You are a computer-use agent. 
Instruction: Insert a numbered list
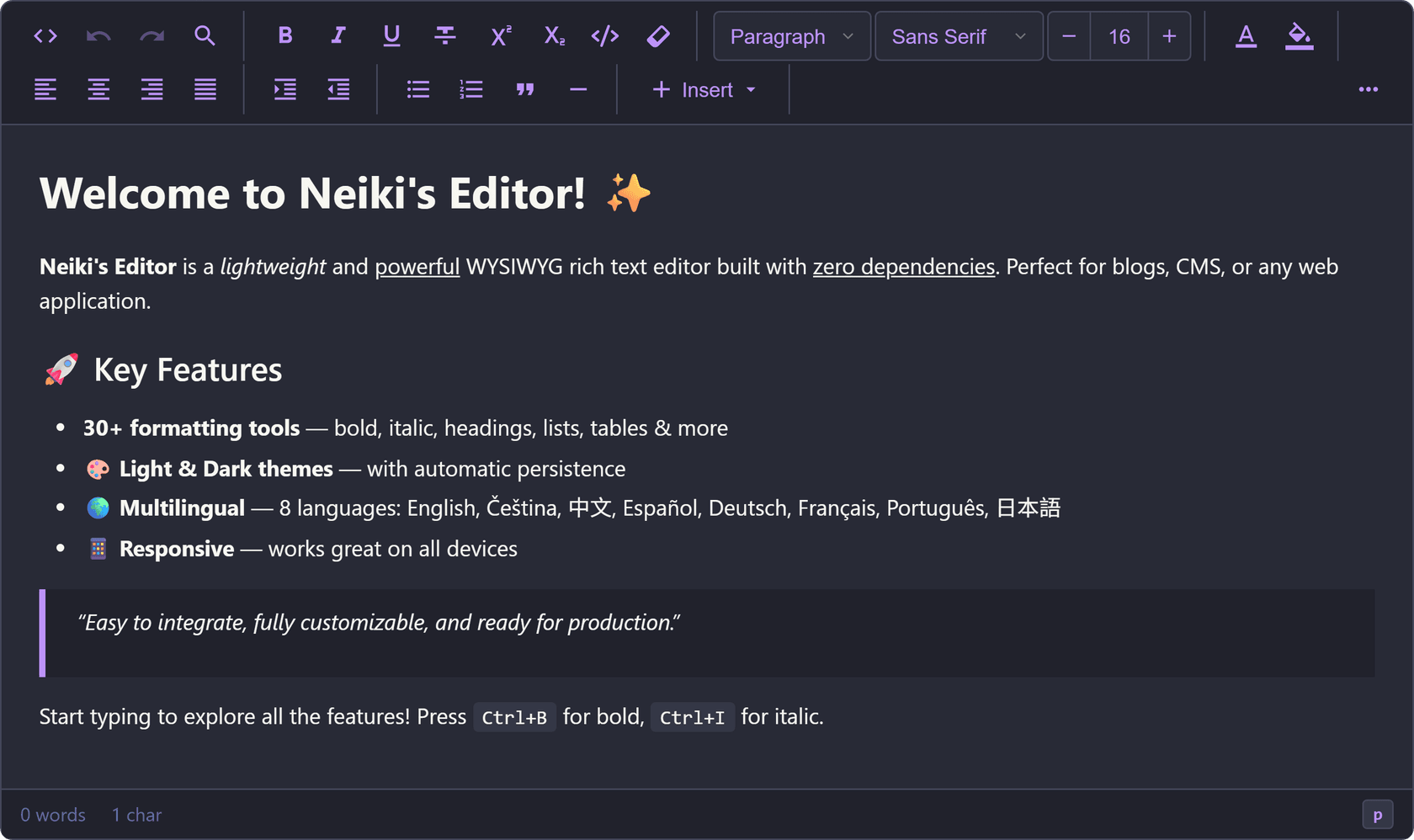[471, 89]
